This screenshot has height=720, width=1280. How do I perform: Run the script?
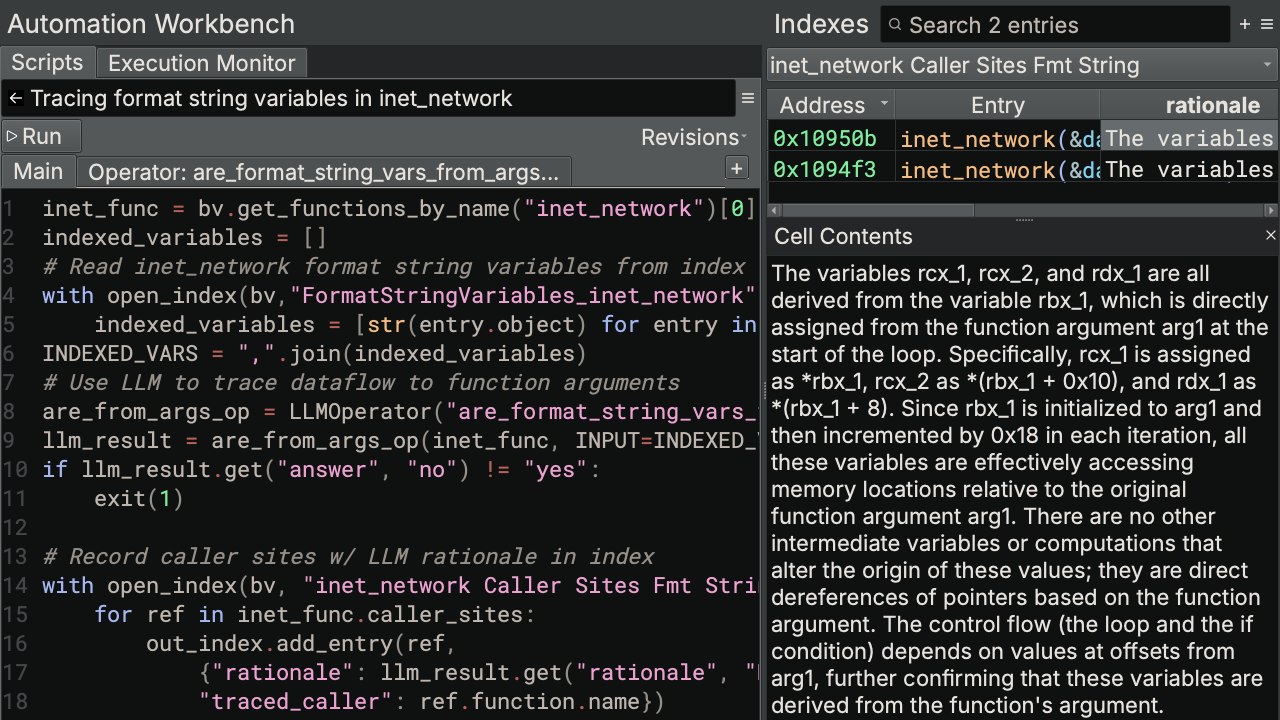(x=41, y=136)
